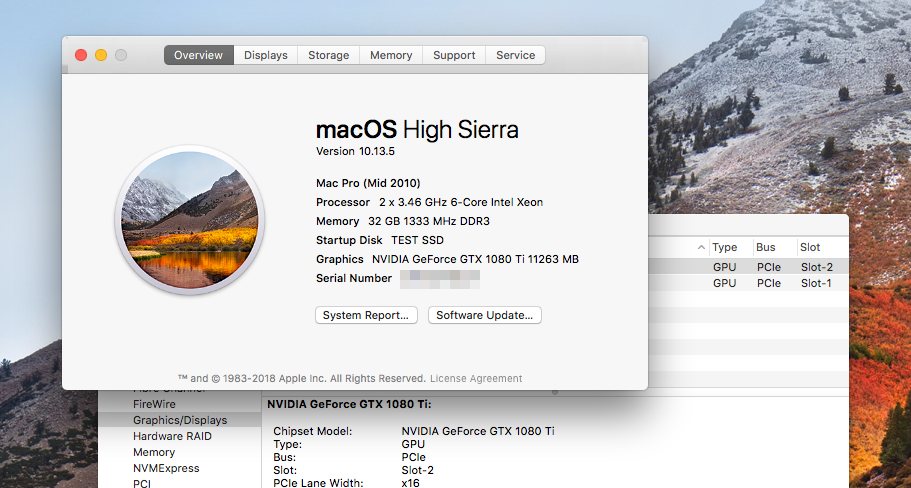Screen dimensions: 911x488
Task: Open the Storage tab
Action: [329, 55]
